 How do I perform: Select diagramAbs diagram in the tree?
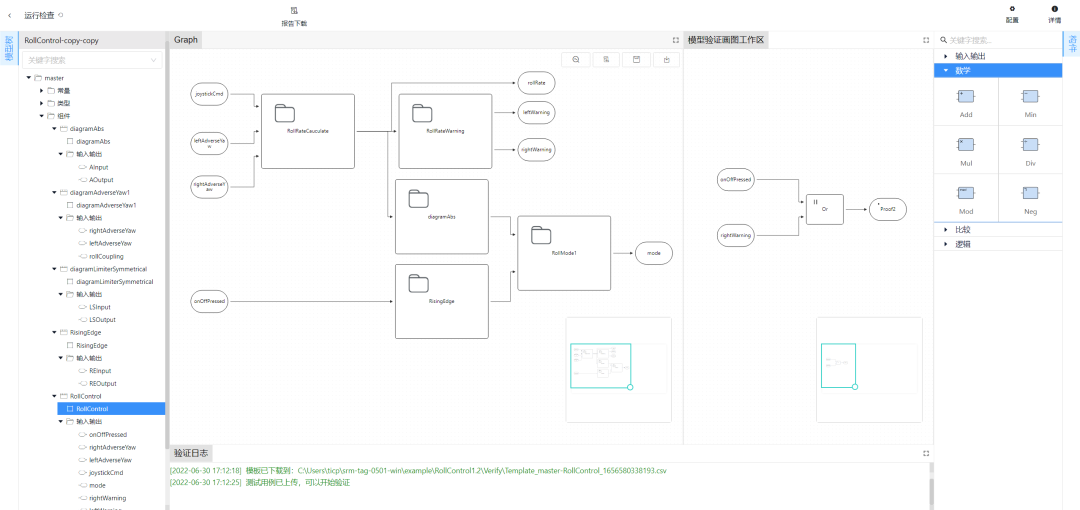(x=93, y=142)
